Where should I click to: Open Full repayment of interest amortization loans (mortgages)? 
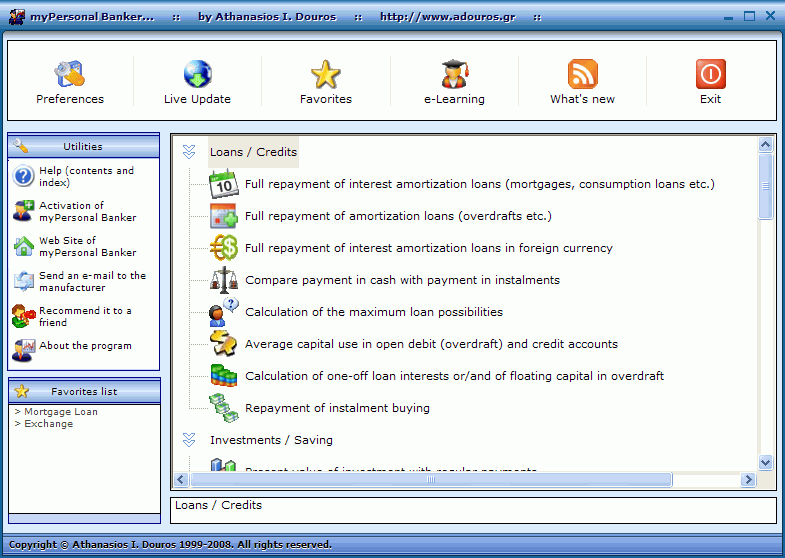point(480,184)
